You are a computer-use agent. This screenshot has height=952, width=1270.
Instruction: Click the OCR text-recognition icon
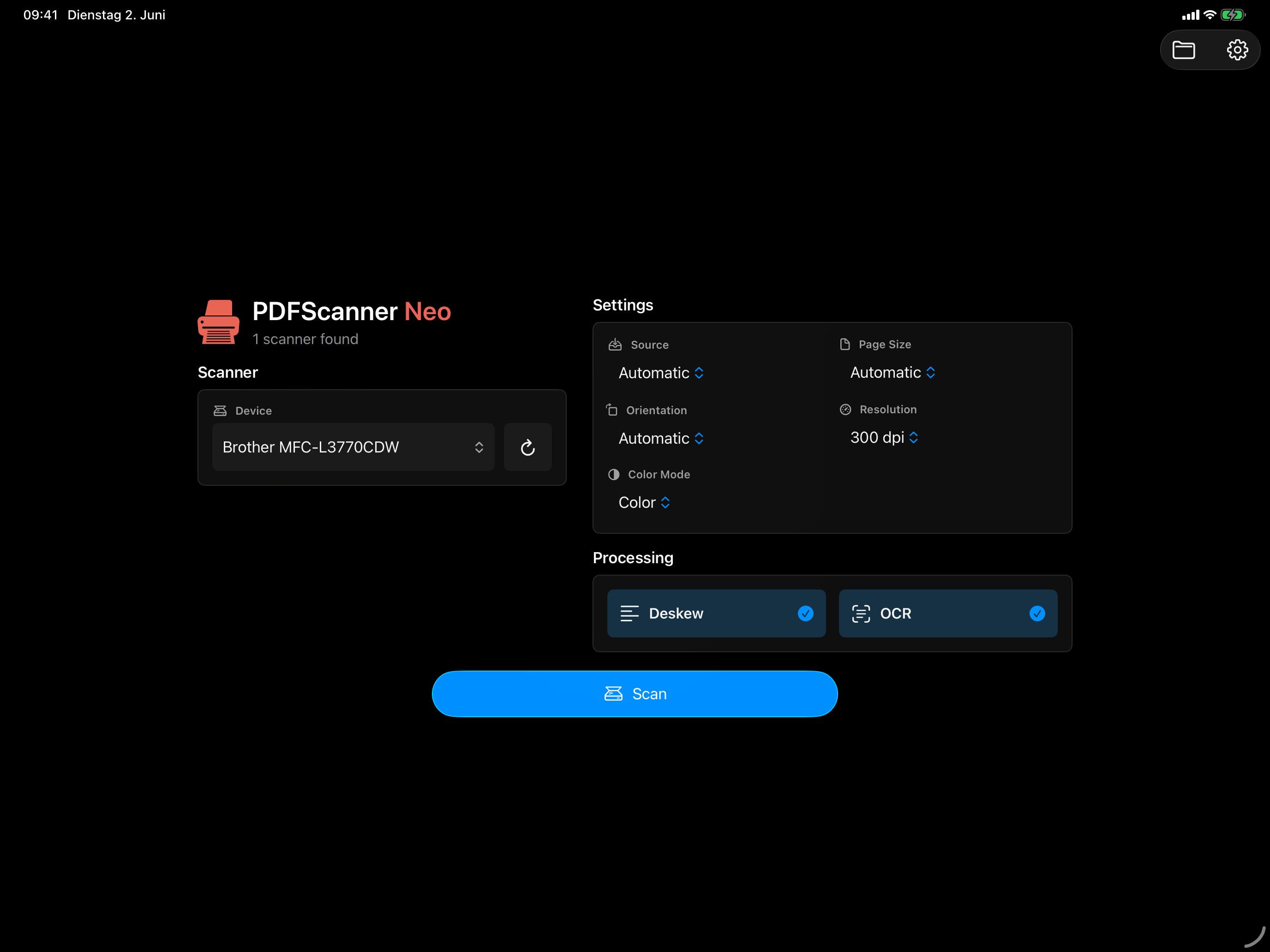(861, 613)
